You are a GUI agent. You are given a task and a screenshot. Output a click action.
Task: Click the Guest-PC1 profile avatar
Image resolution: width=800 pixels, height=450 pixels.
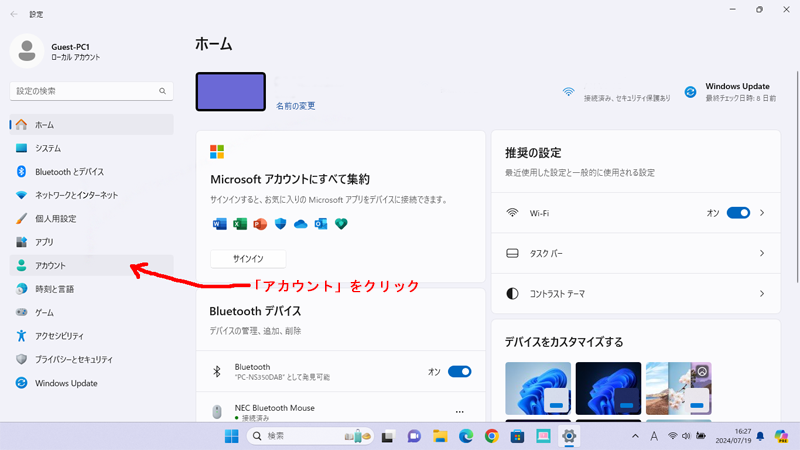[27, 52]
